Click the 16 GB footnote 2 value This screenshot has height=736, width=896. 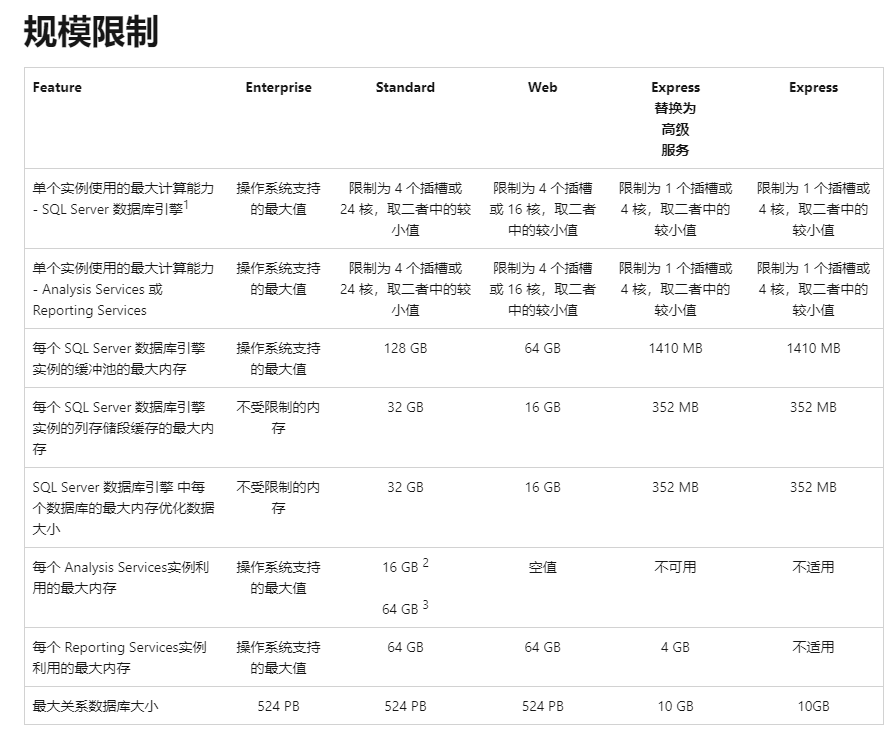pyautogui.click(x=405, y=566)
